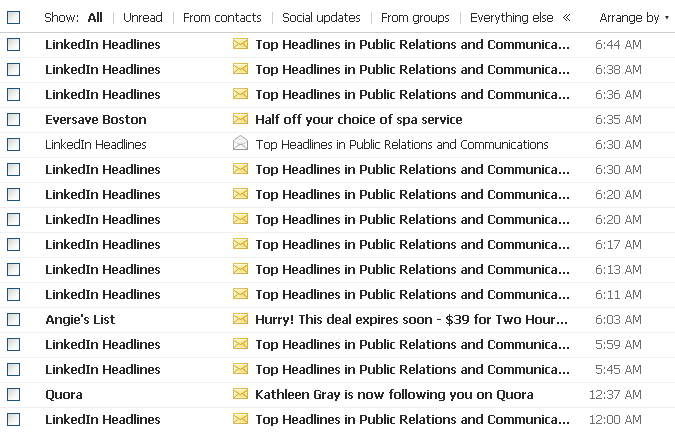This screenshot has width=675, height=432.
Task: Click the envelope icon on the 6:36 AM LinkedIn message
Action: pyautogui.click(x=240, y=94)
